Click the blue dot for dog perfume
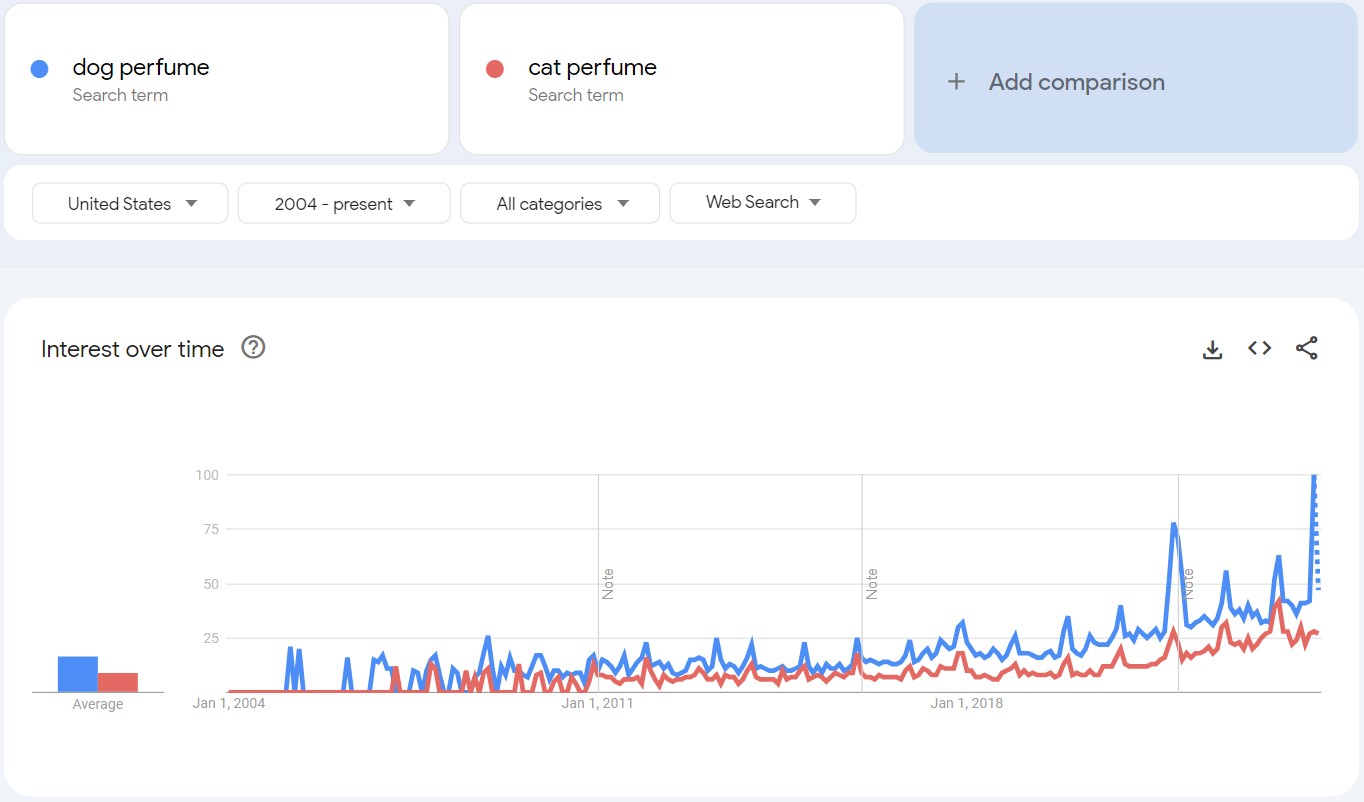Viewport: 1364px width, 802px height. point(39,66)
